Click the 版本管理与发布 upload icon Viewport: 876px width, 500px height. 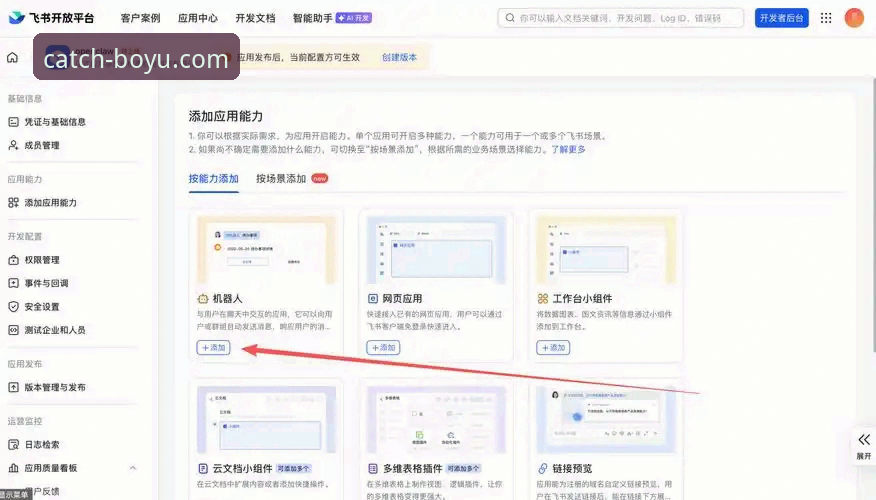(13, 387)
